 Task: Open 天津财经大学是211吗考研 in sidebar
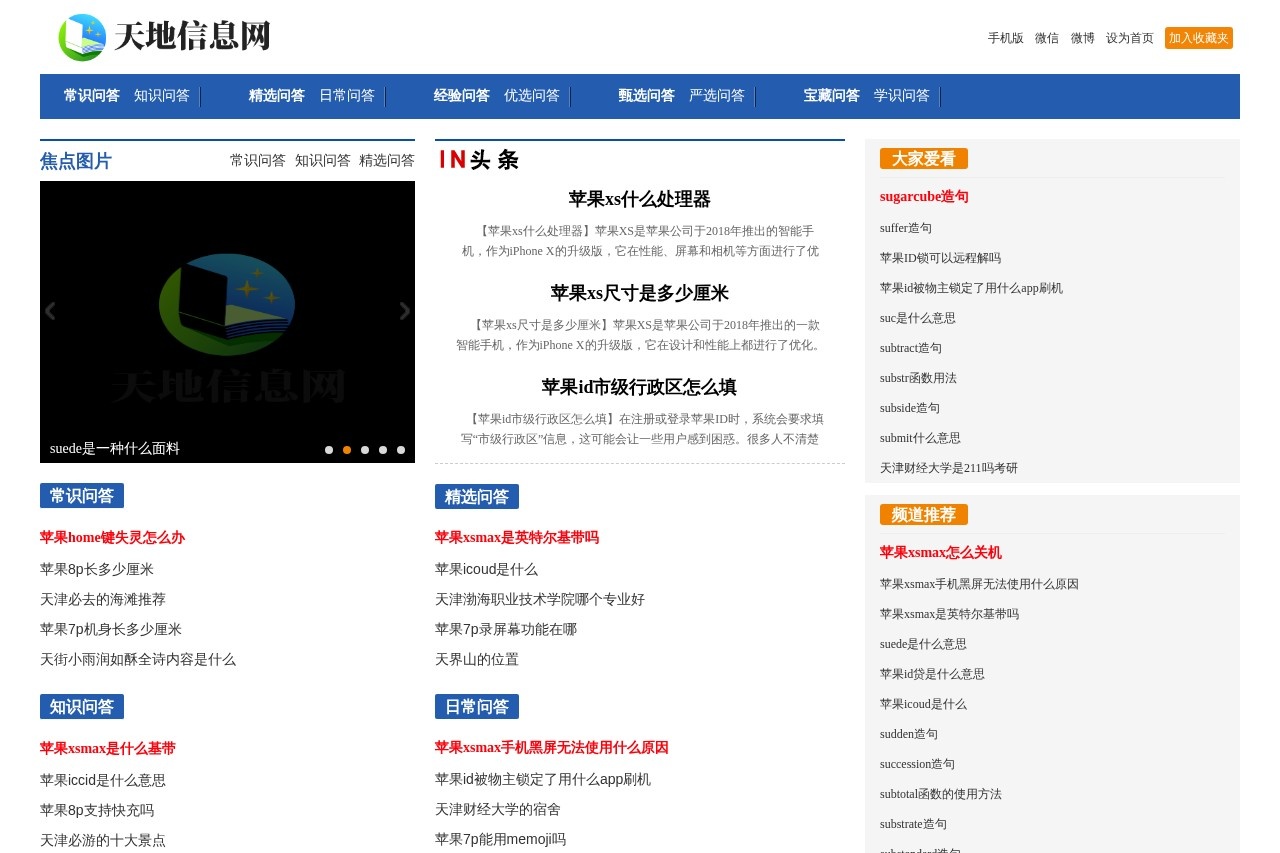(949, 468)
